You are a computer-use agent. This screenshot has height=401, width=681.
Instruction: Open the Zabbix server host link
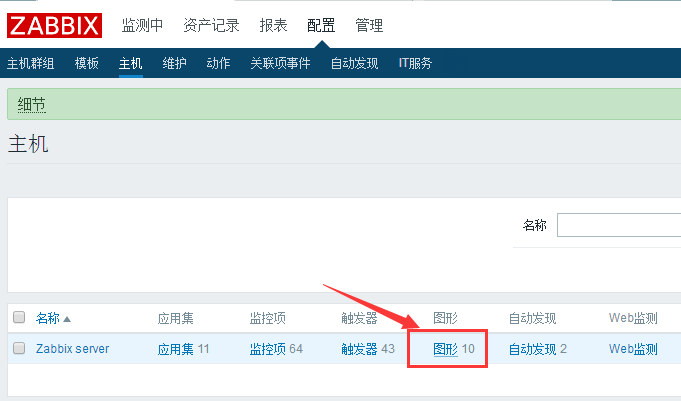(x=73, y=349)
